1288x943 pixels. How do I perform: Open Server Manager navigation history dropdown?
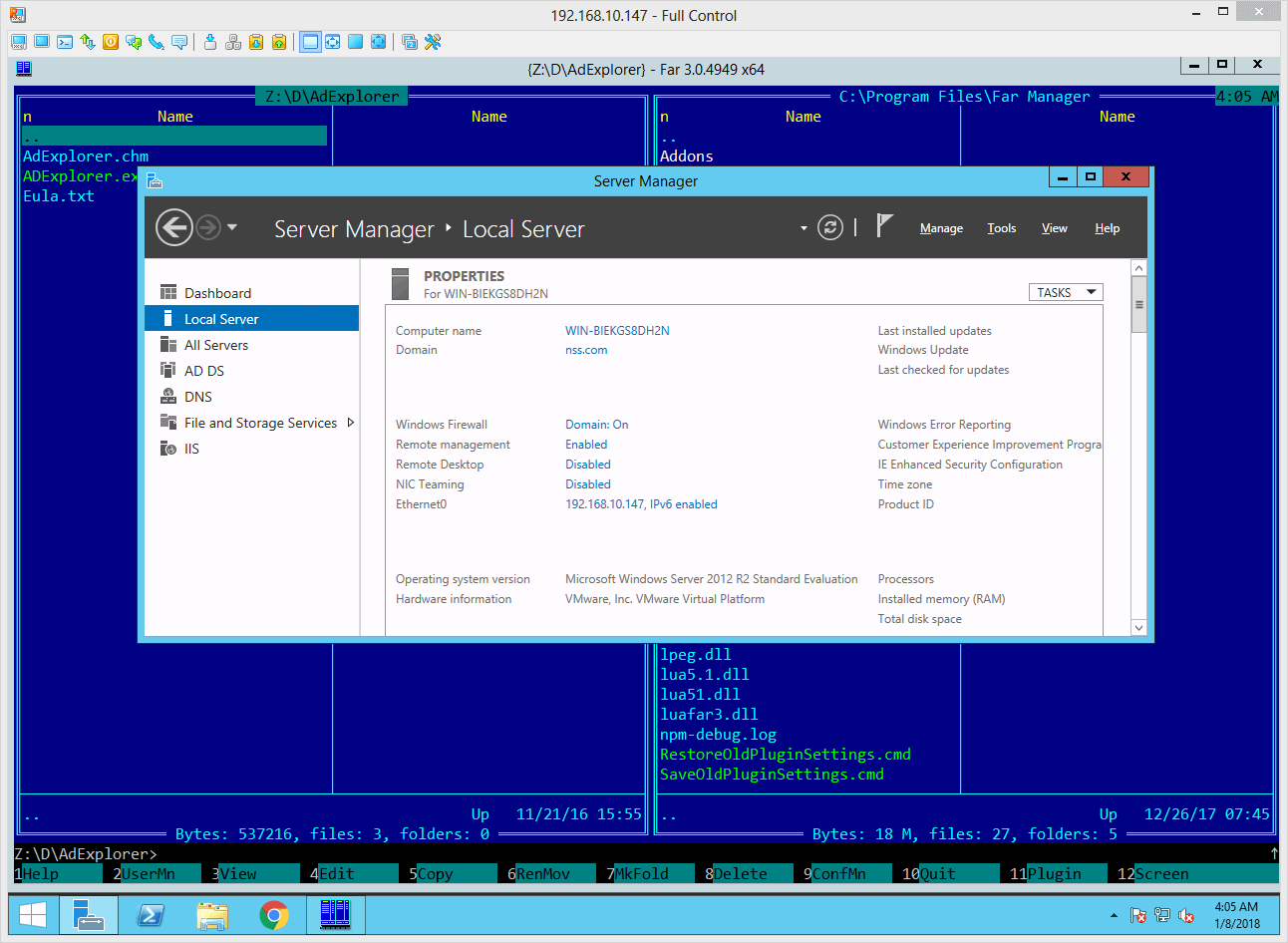232,227
